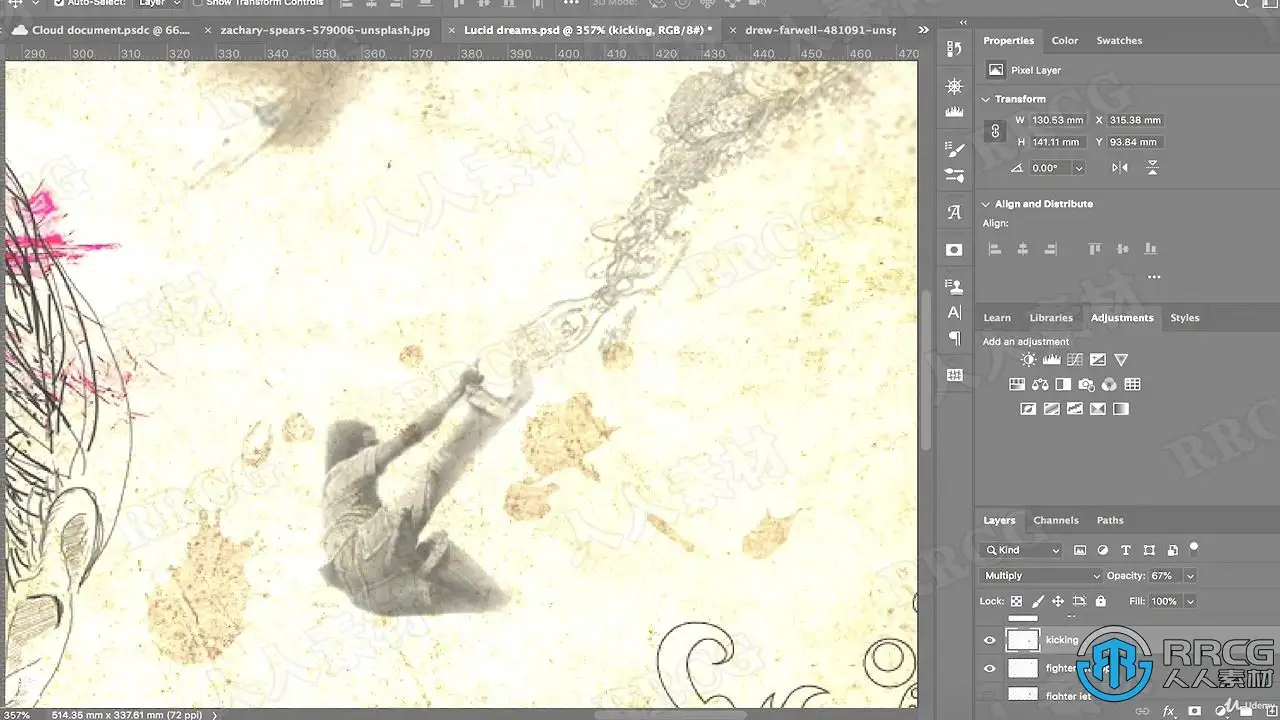The height and width of the screenshot is (720, 1280).
Task: Open the Opacity slider dropdown arrow
Action: 1190,576
